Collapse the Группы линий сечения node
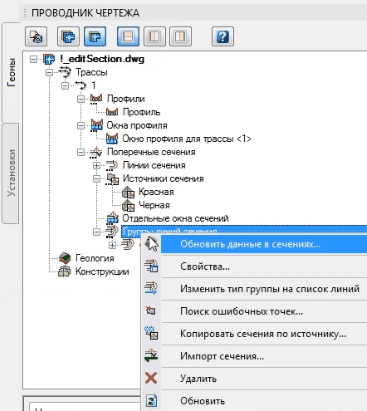The image size is (367, 411). pos(97,232)
